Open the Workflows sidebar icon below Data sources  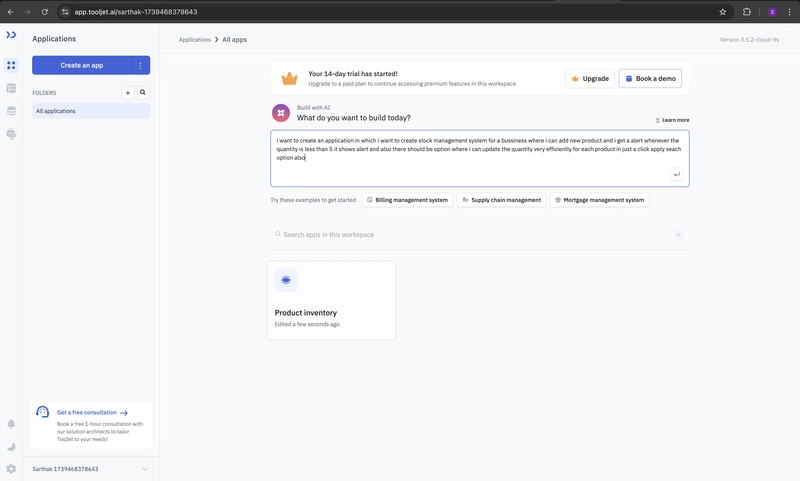[11, 134]
